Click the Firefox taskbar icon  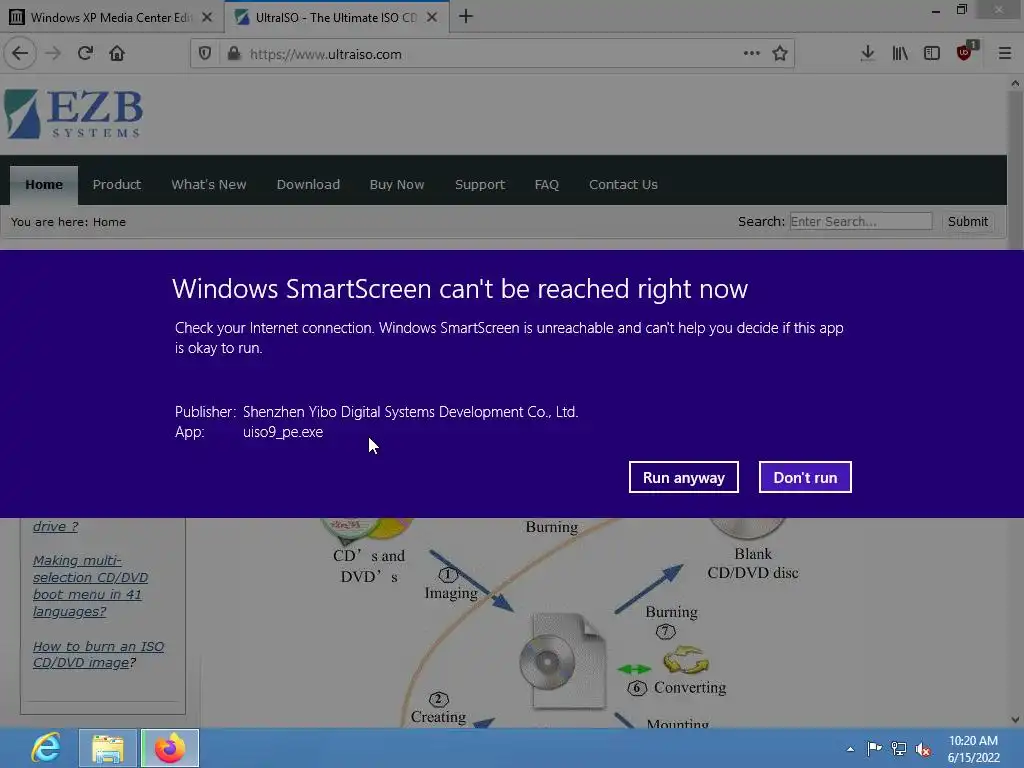point(169,748)
